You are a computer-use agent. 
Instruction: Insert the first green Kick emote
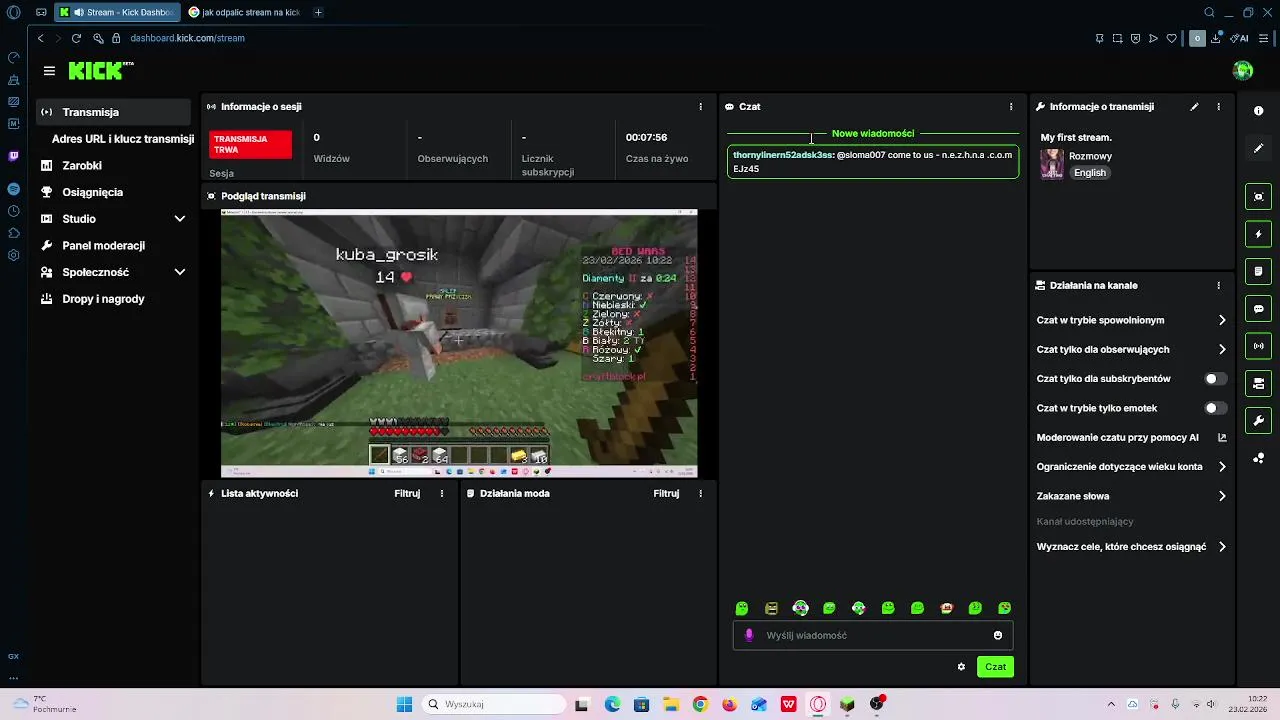click(x=742, y=608)
